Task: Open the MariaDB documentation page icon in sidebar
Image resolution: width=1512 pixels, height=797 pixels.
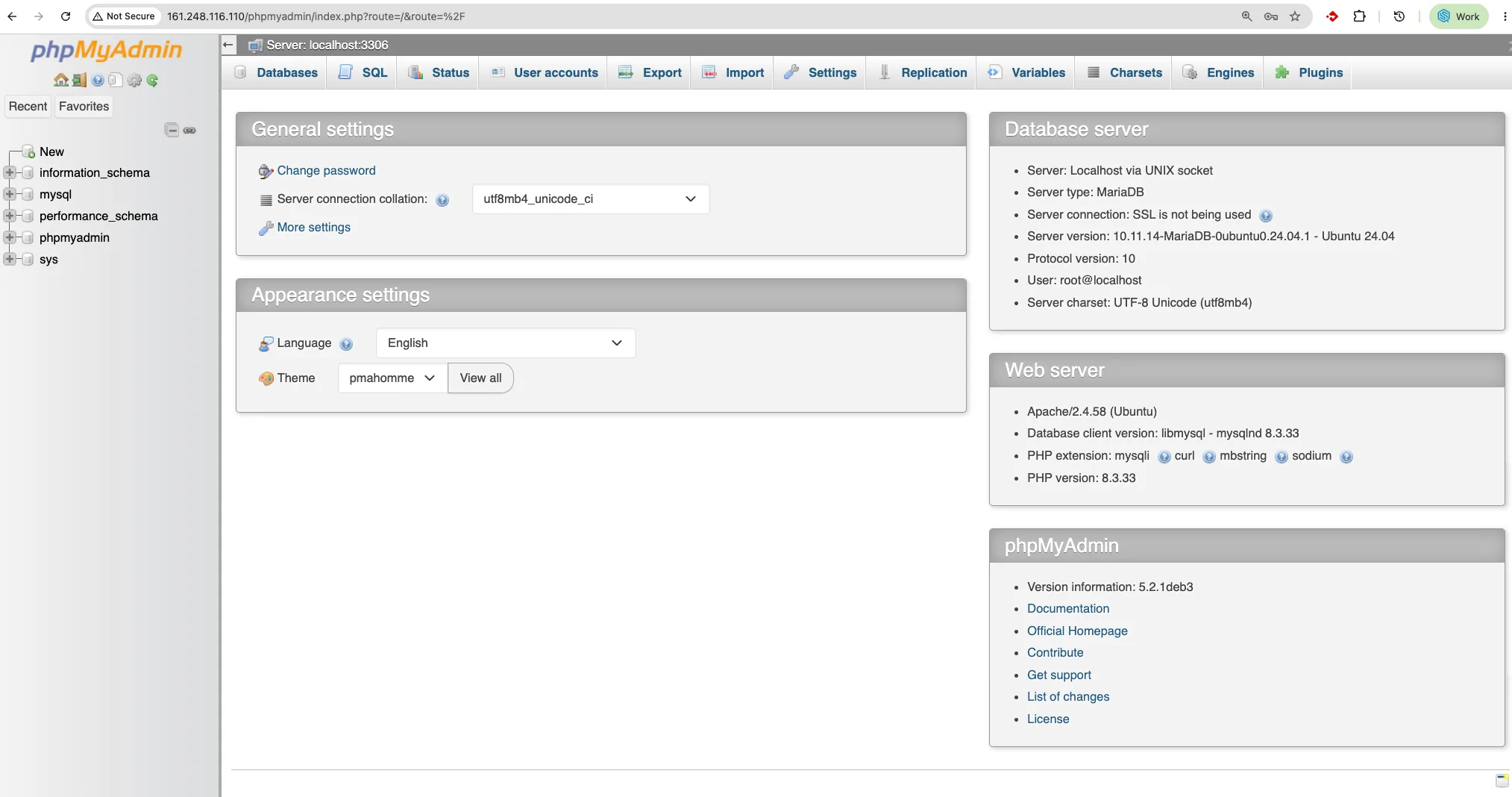Action: coord(115,80)
